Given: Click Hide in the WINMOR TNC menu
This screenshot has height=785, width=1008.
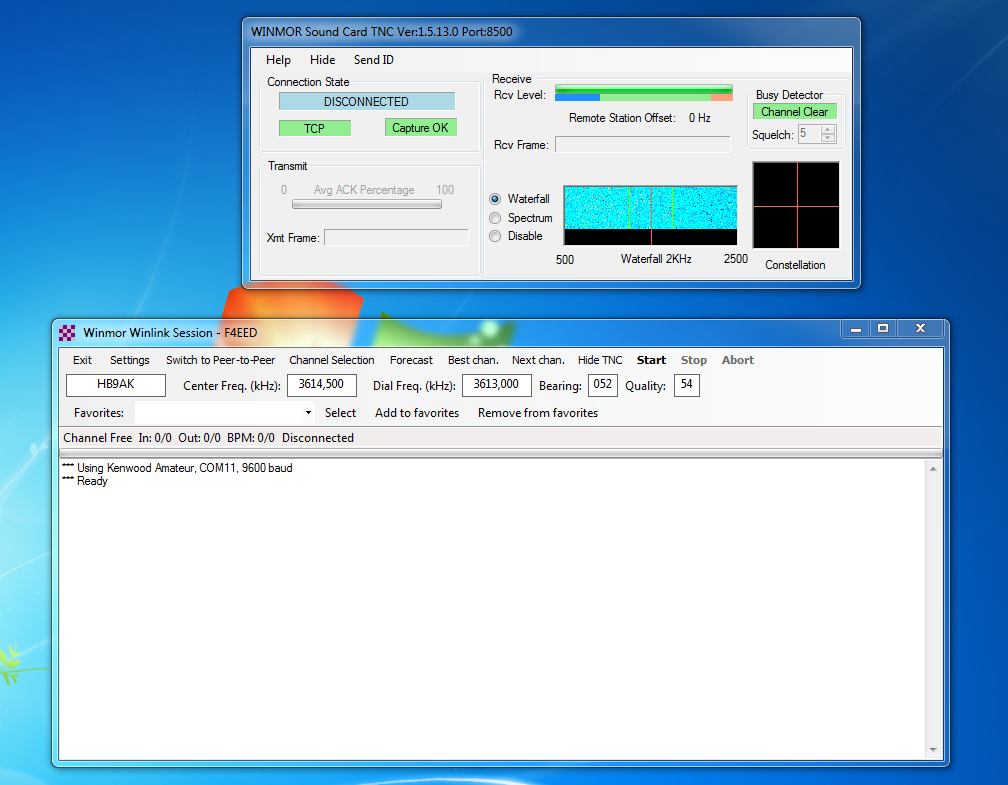Looking at the screenshot, I should tap(323, 60).
